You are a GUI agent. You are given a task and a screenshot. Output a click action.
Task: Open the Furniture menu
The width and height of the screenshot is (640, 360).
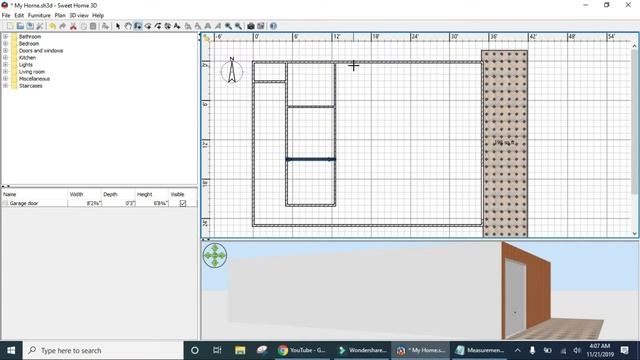tap(39, 16)
